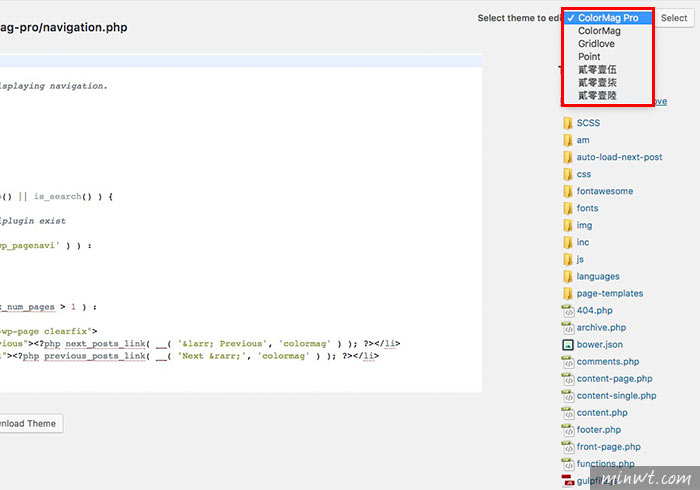Open the inc folder icon
The width and height of the screenshot is (700, 490).
pyautogui.click(x=567, y=242)
